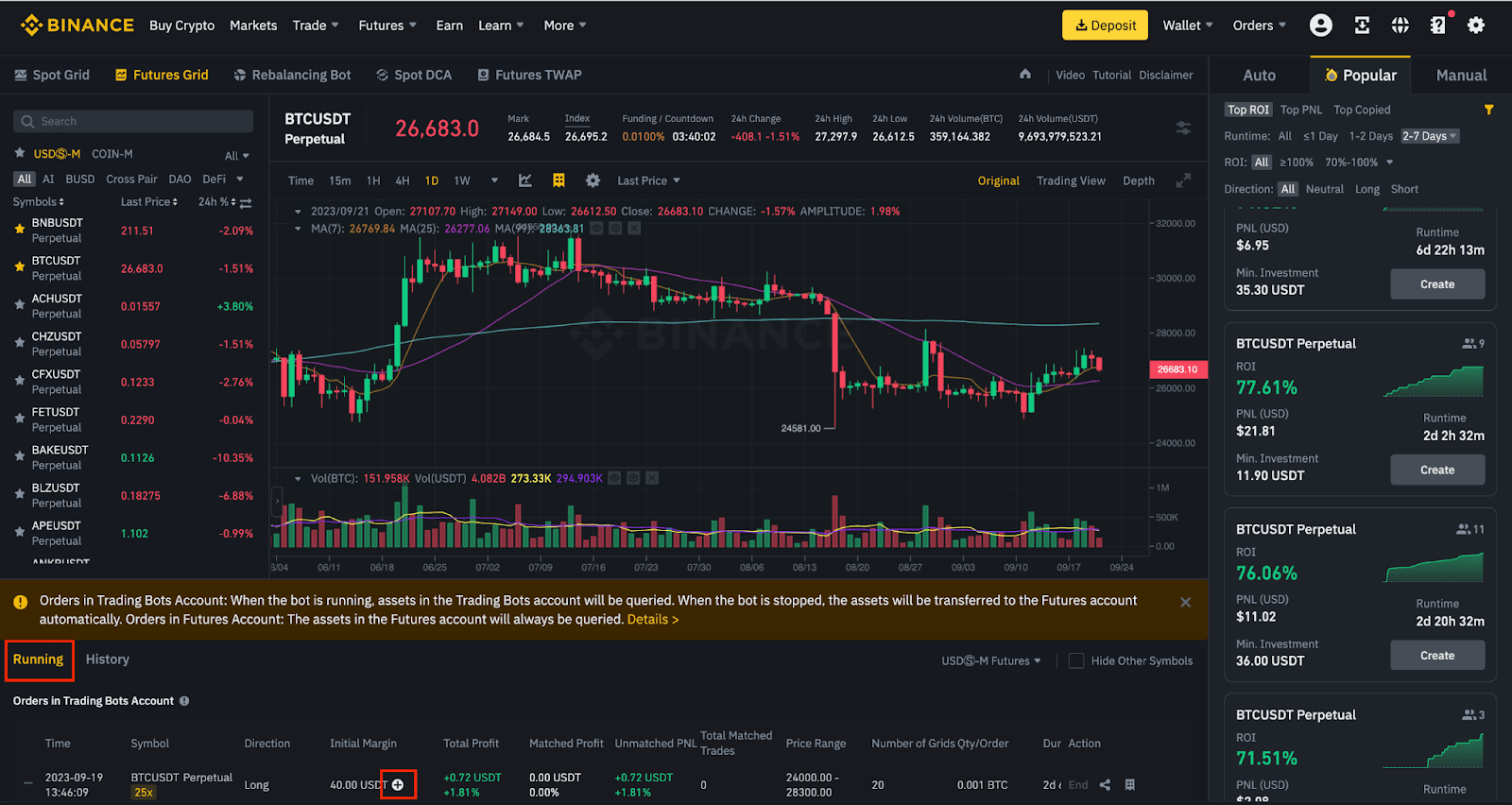
Task: Click the filter funnel in Popular panel
Action: (x=1488, y=110)
